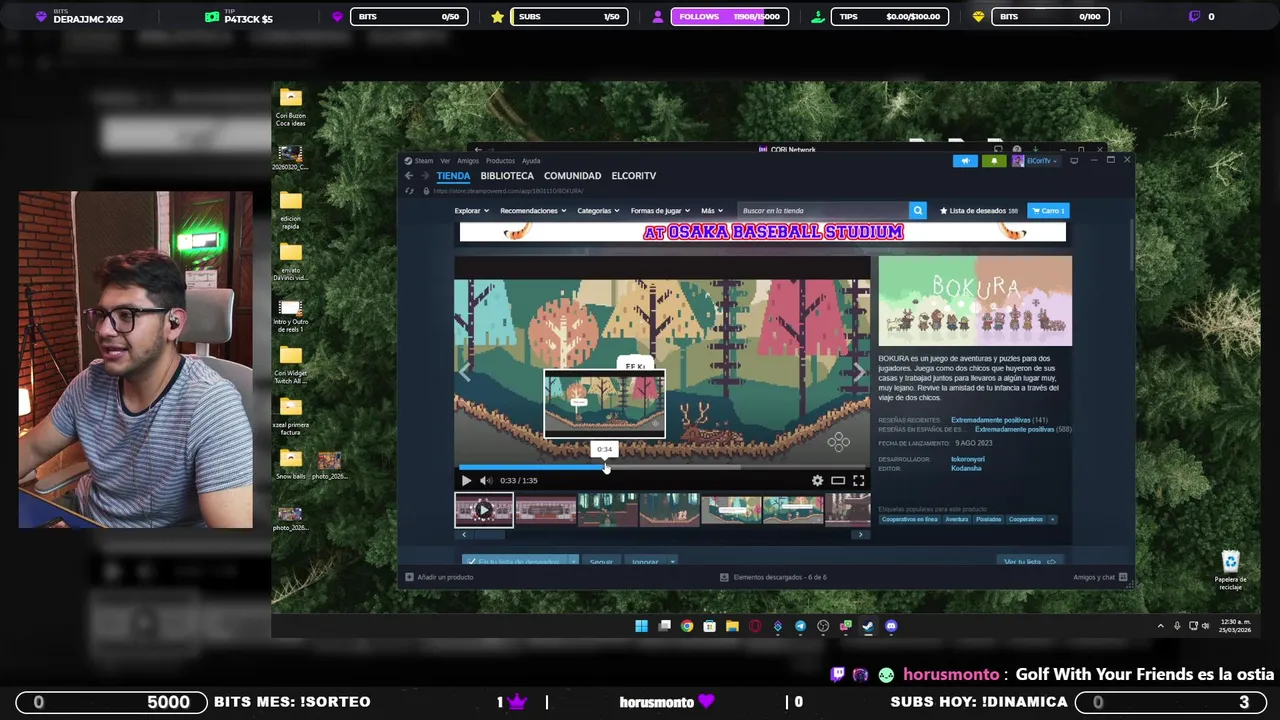Image resolution: width=1280 pixels, height=720 pixels.
Task: Go back with Steam navigation arrow
Action: click(409, 176)
